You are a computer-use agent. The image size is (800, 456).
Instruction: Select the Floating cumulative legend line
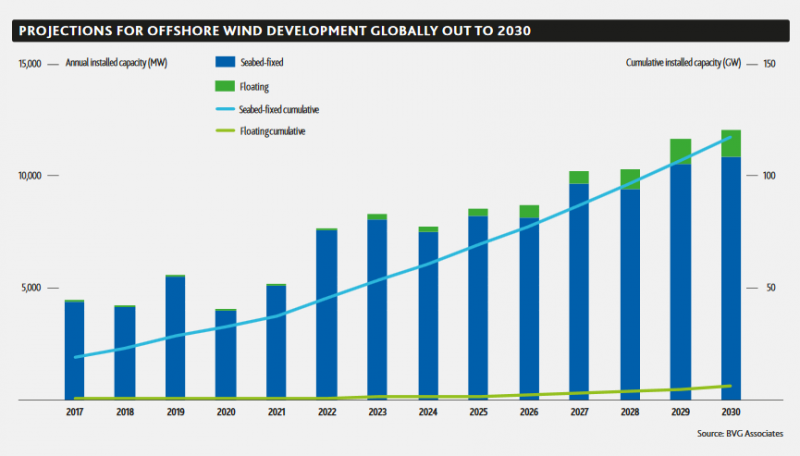tap(225, 131)
